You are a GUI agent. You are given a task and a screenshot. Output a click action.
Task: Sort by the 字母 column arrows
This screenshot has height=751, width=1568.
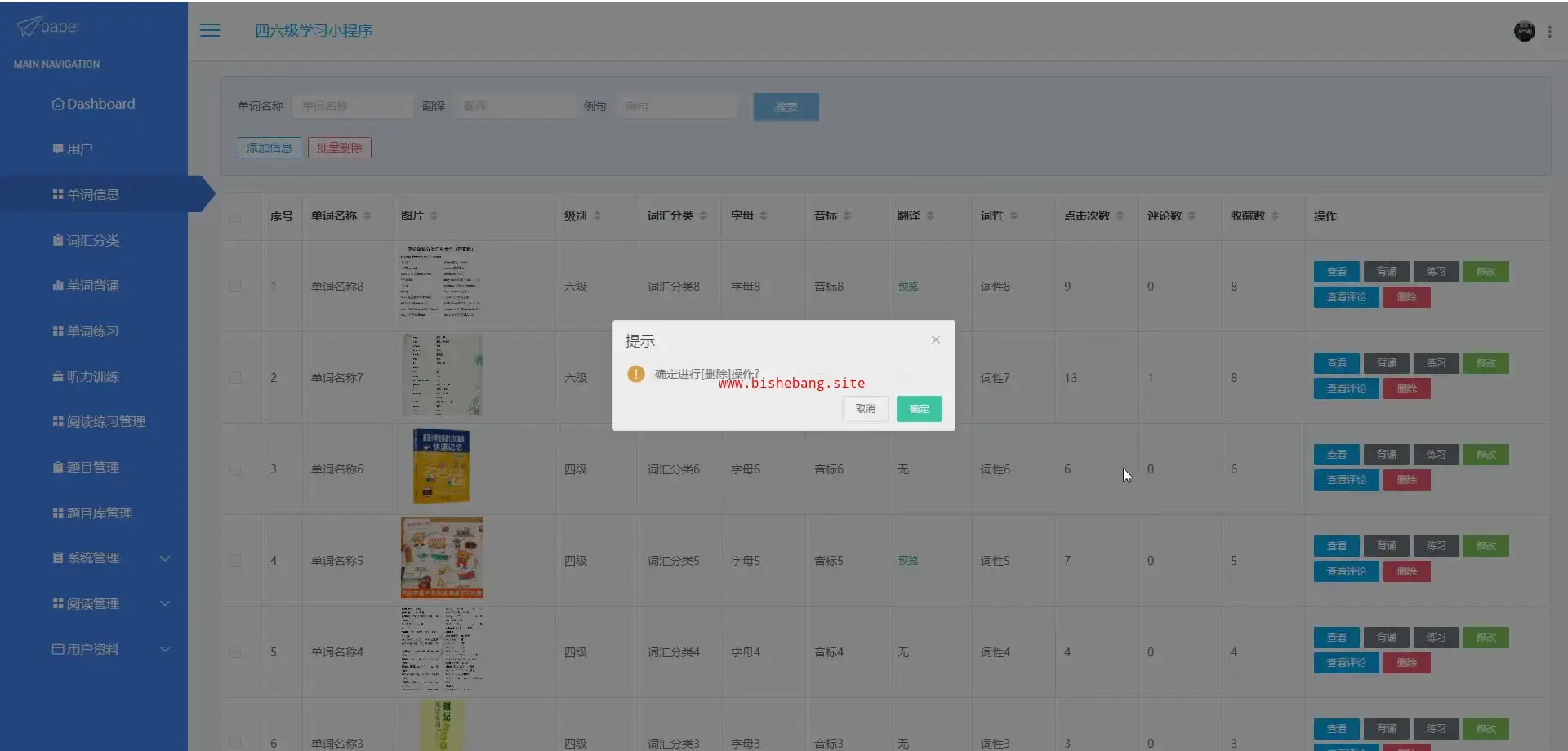point(764,216)
